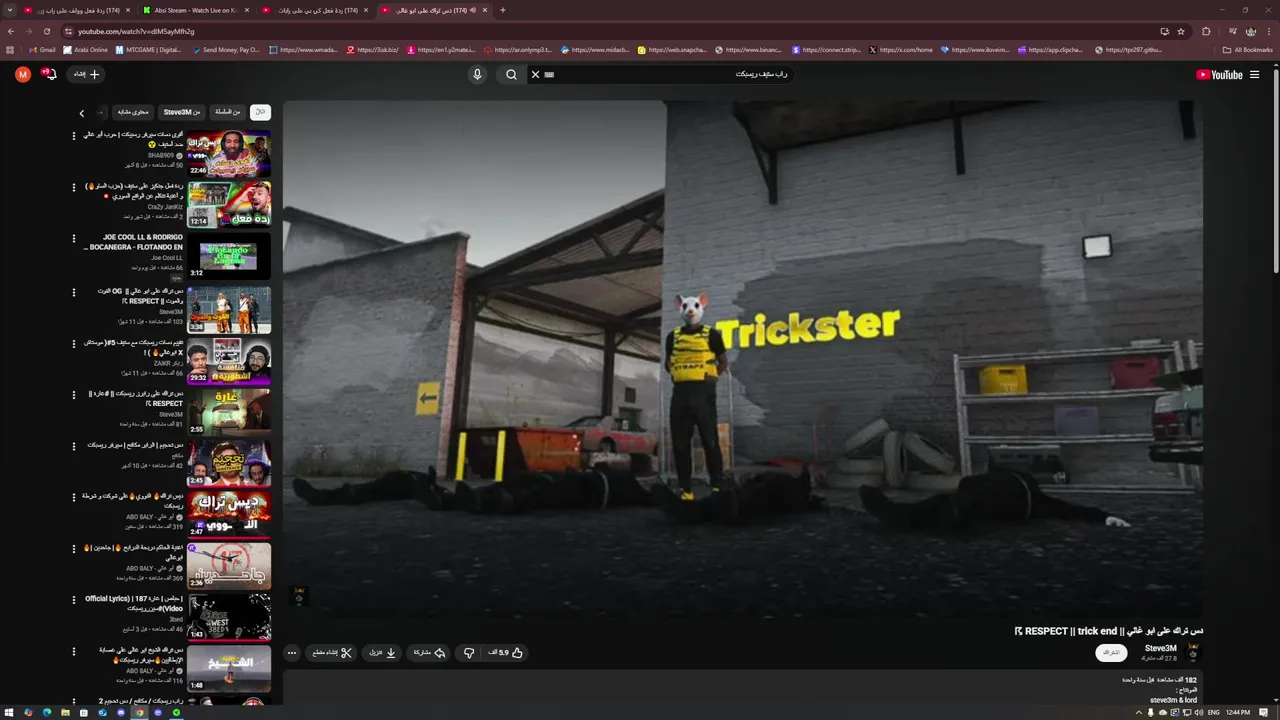This screenshot has height=720, width=1280.
Task: Open Chrome extensions puzzle icon
Action: tap(1206, 31)
